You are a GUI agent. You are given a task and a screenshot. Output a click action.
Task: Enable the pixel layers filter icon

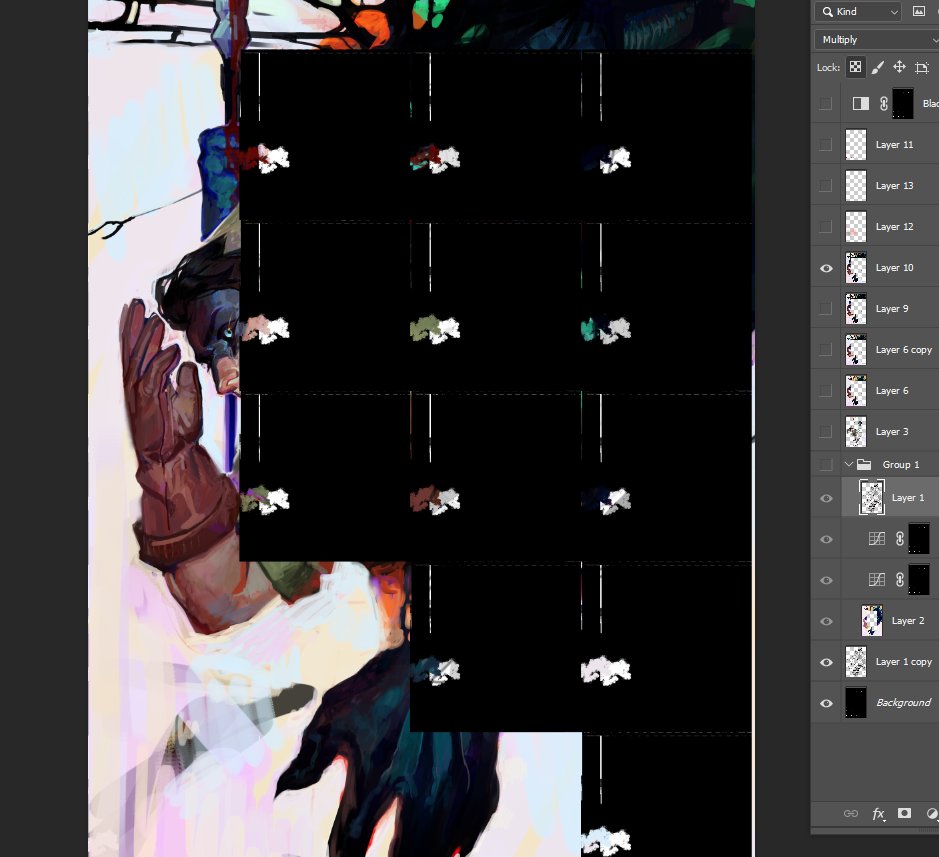pos(919,11)
